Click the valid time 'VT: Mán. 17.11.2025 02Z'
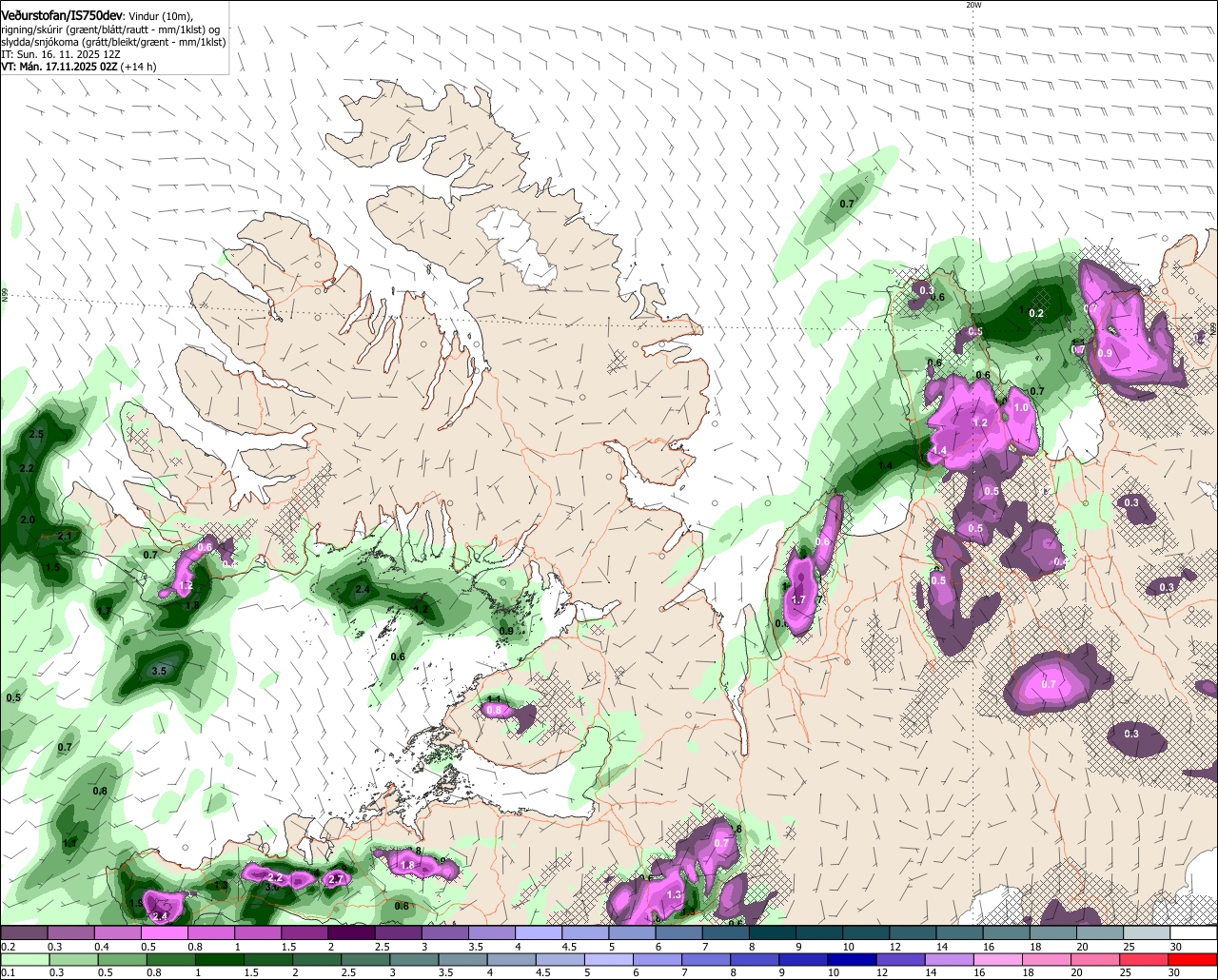 click(x=58, y=67)
